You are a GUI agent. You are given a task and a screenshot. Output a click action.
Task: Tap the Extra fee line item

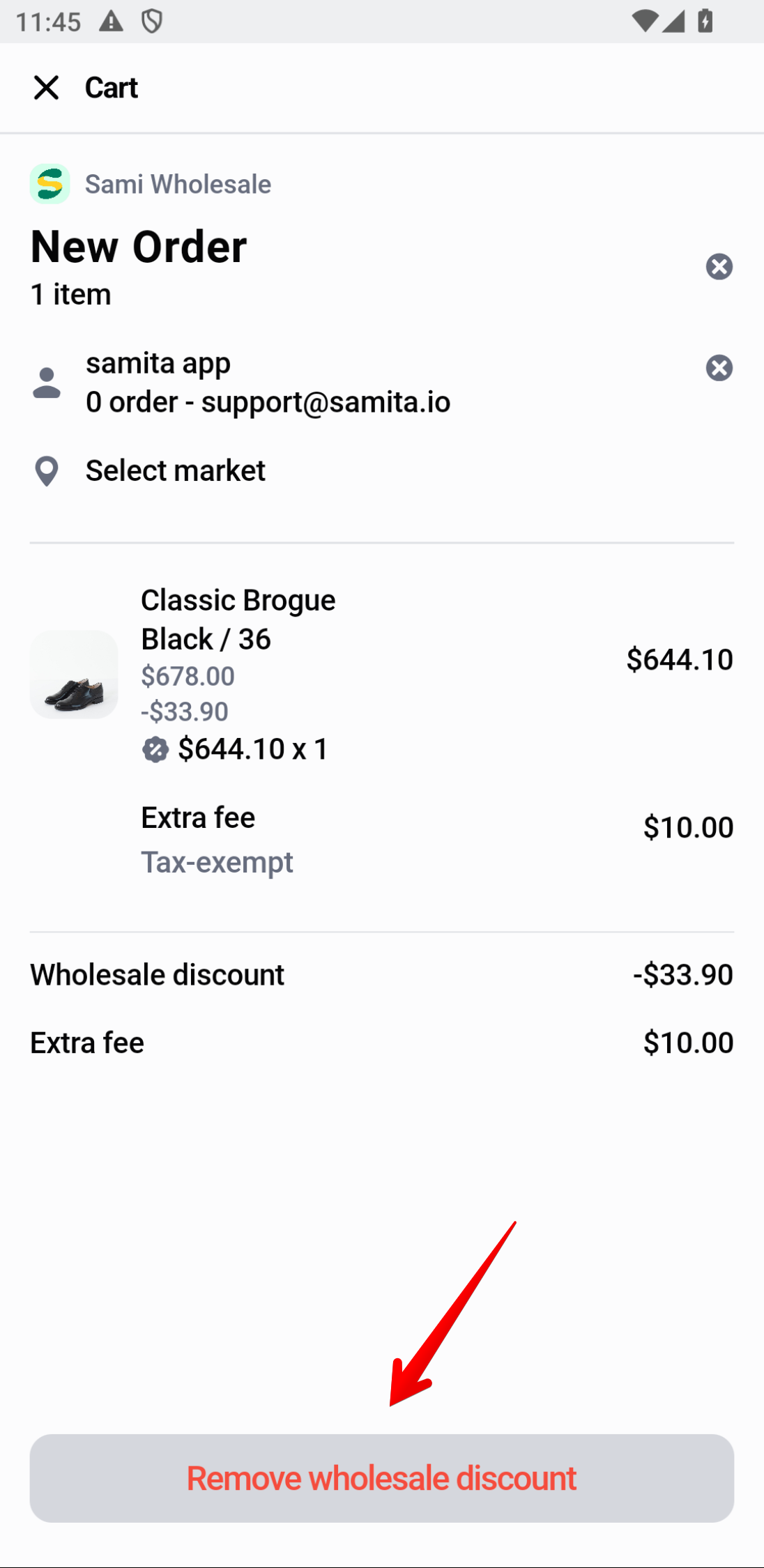[198, 818]
